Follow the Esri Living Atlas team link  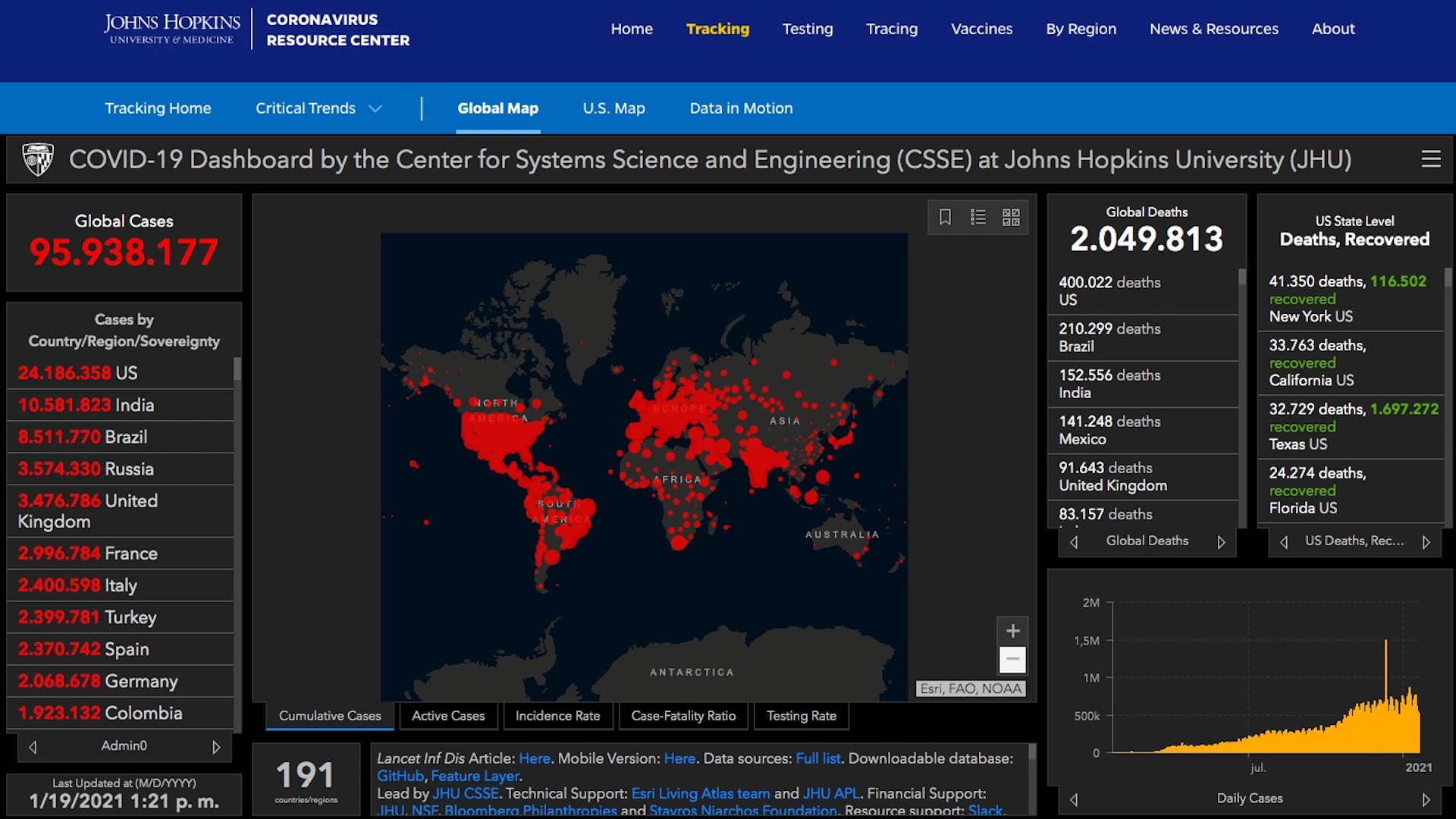[x=700, y=793]
